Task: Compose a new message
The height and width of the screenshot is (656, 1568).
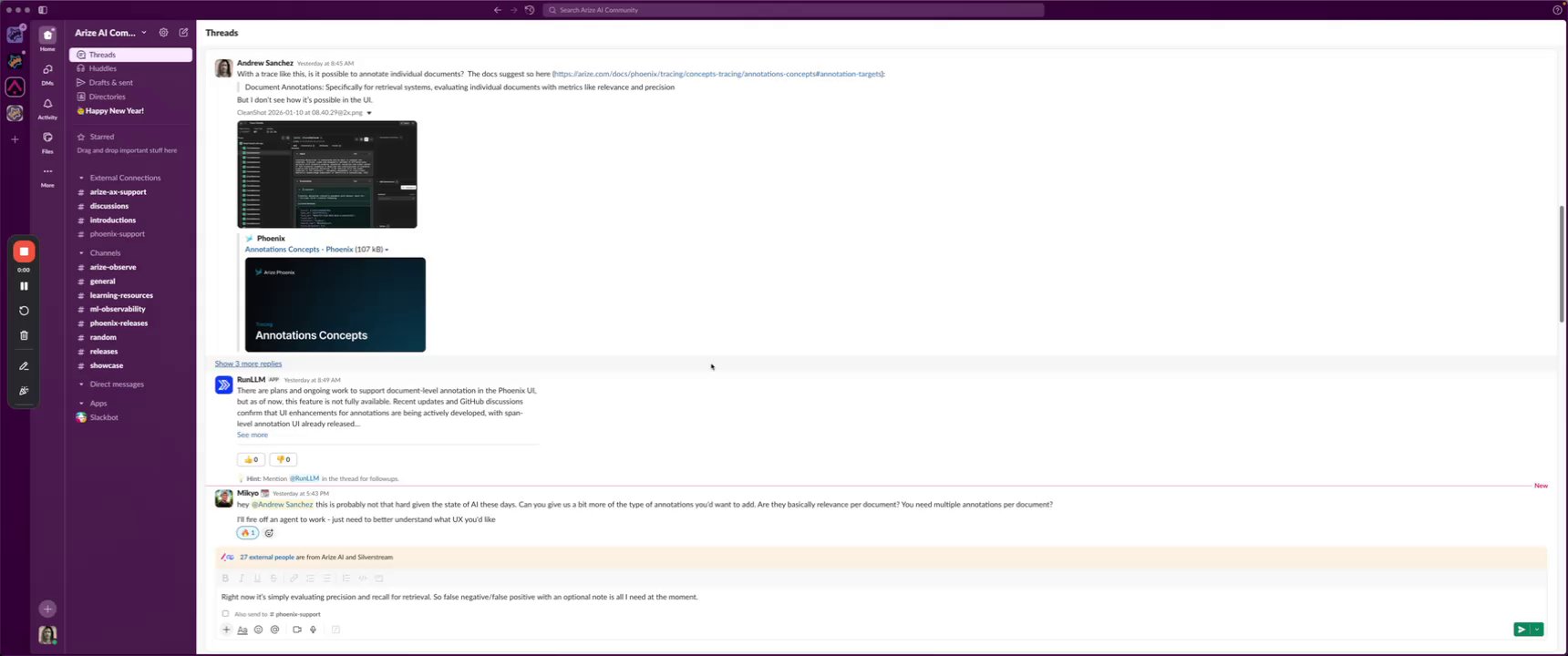Action: coord(183,33)
